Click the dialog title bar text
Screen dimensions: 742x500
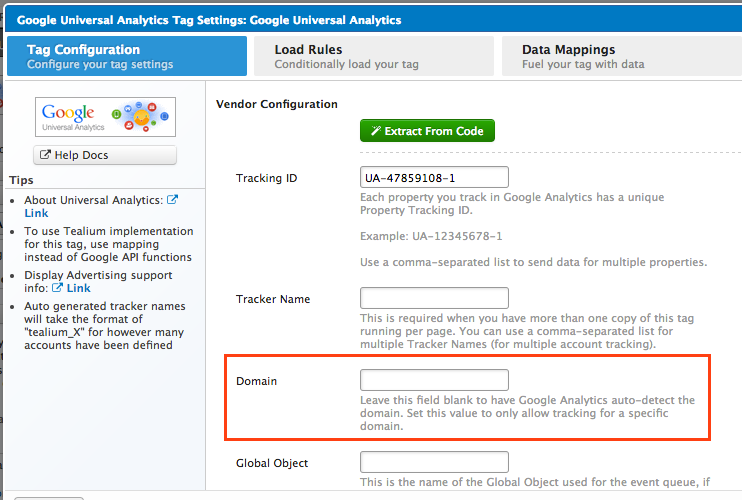point(208,20)
